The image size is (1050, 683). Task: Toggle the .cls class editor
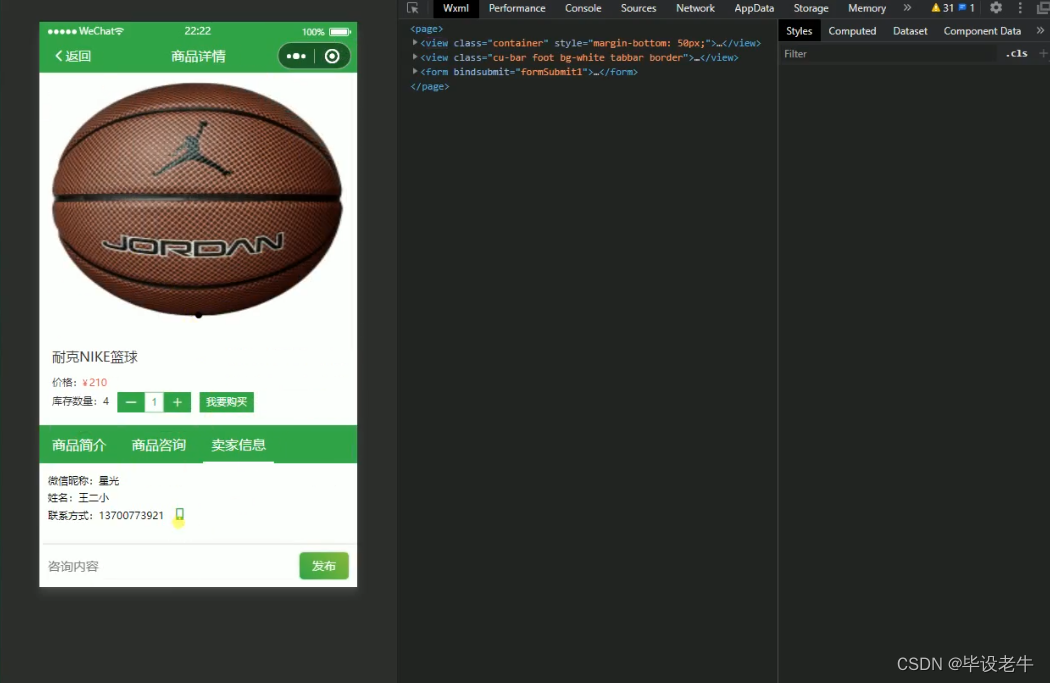[1017, 54]
